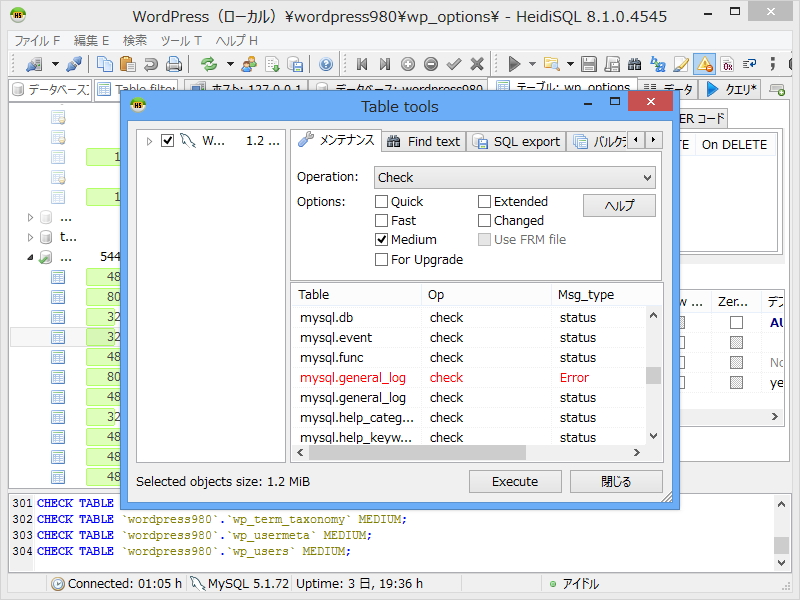Select the mysql.event result row
This screenshot has width=800, height=600.
(x=468, y=338)
